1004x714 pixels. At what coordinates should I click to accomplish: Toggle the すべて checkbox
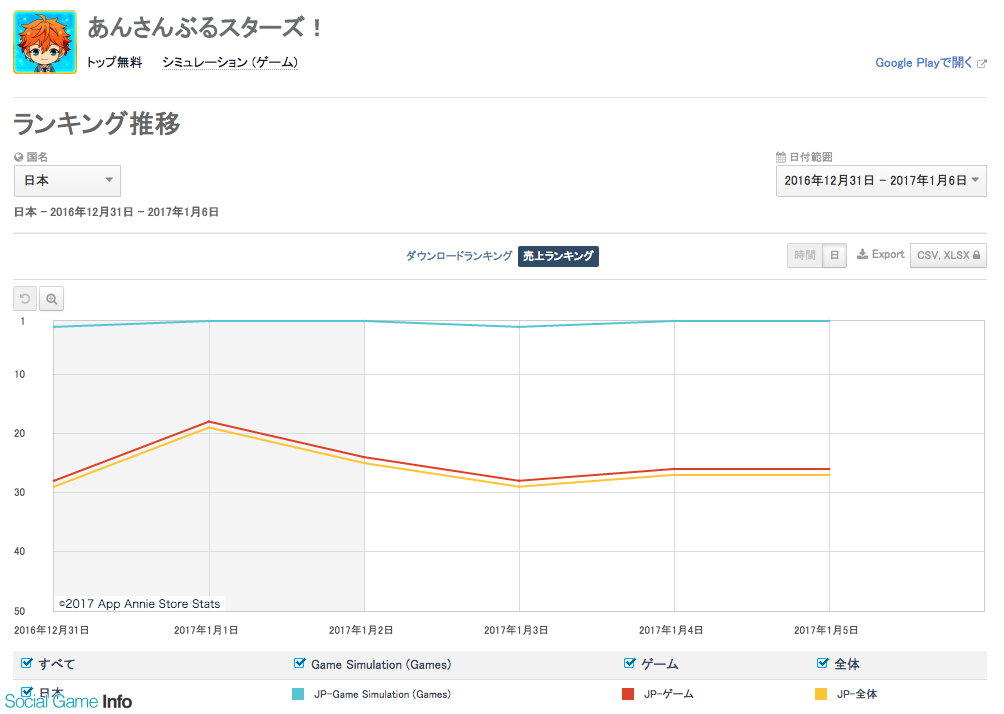(x=26, y=663)
